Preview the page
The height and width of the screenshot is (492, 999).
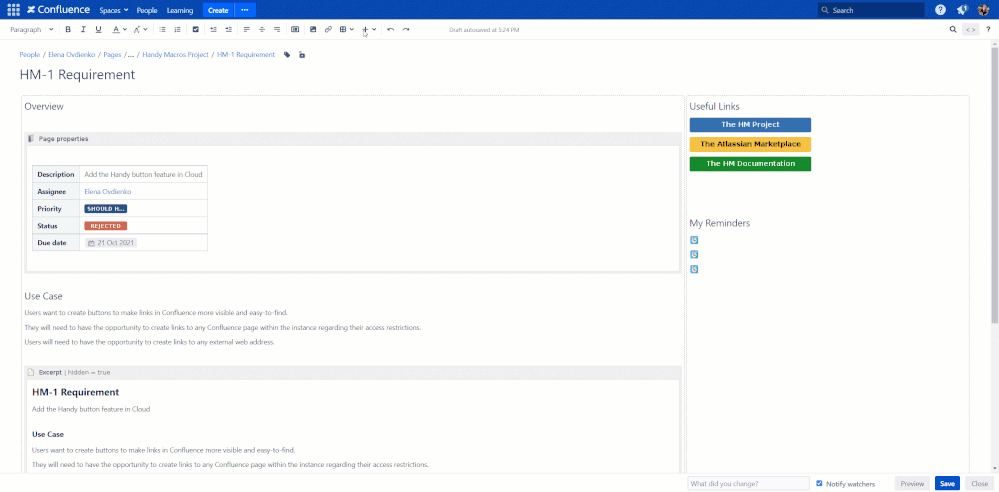point(912,484)
